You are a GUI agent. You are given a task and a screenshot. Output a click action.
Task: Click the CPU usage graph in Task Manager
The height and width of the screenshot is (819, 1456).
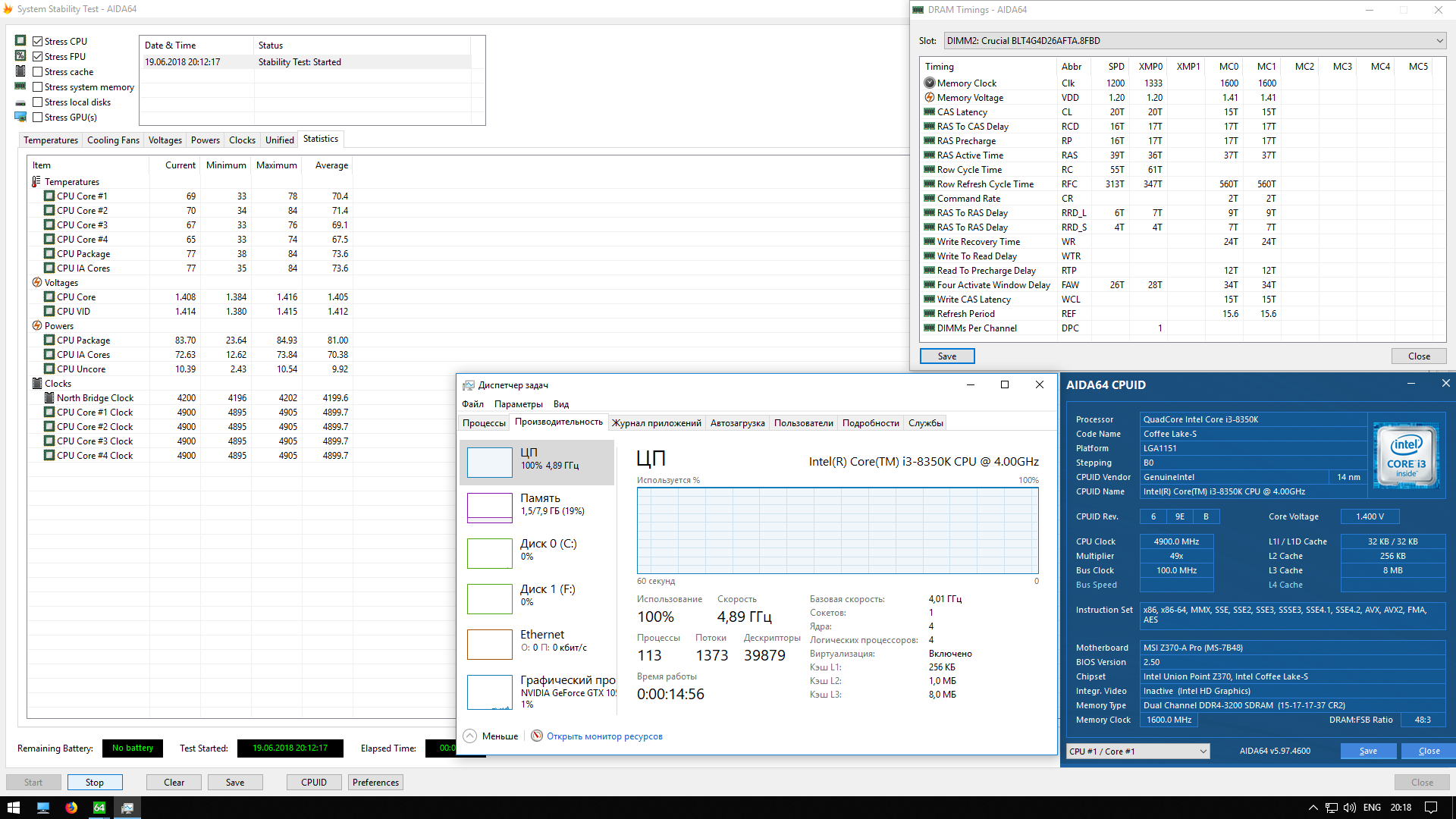[x=837, y=531]
